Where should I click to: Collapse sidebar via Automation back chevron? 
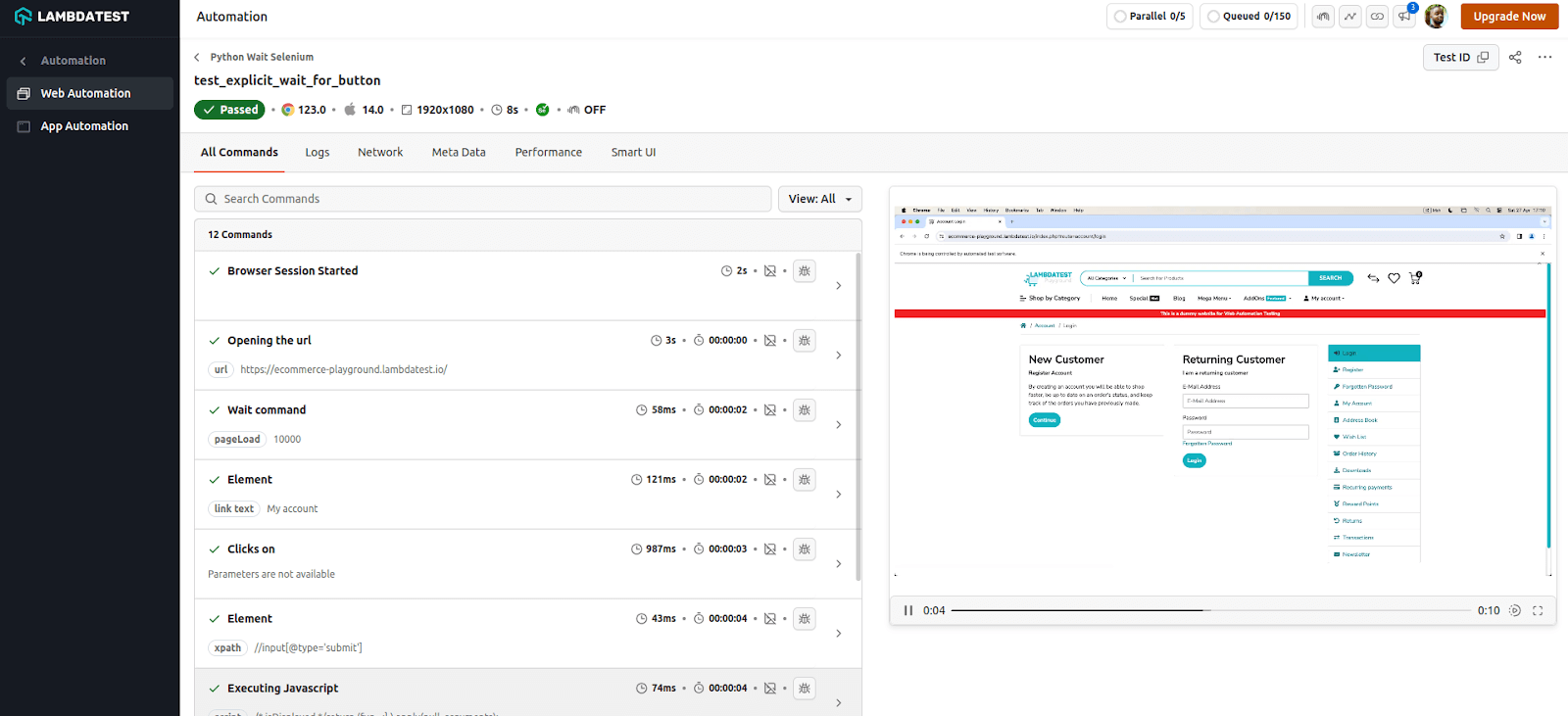pos(24,61)
